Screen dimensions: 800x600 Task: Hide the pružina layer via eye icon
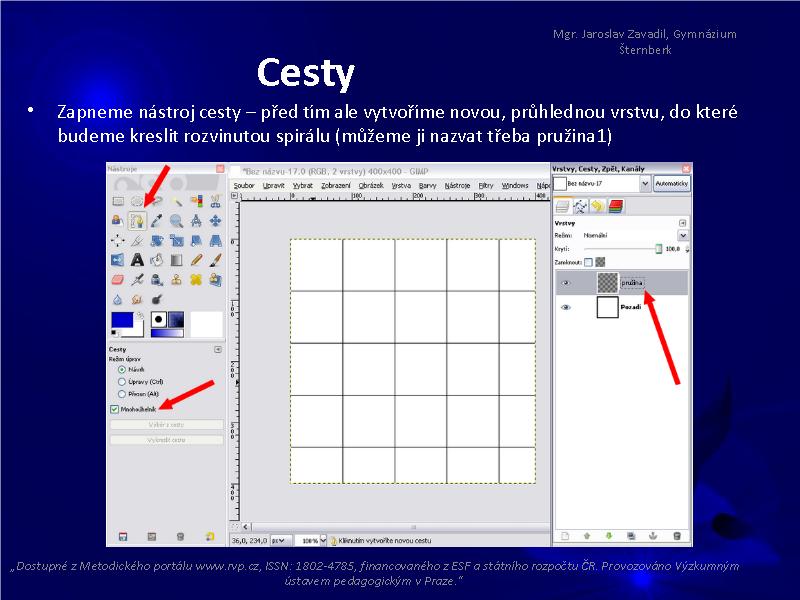point(566,283)
